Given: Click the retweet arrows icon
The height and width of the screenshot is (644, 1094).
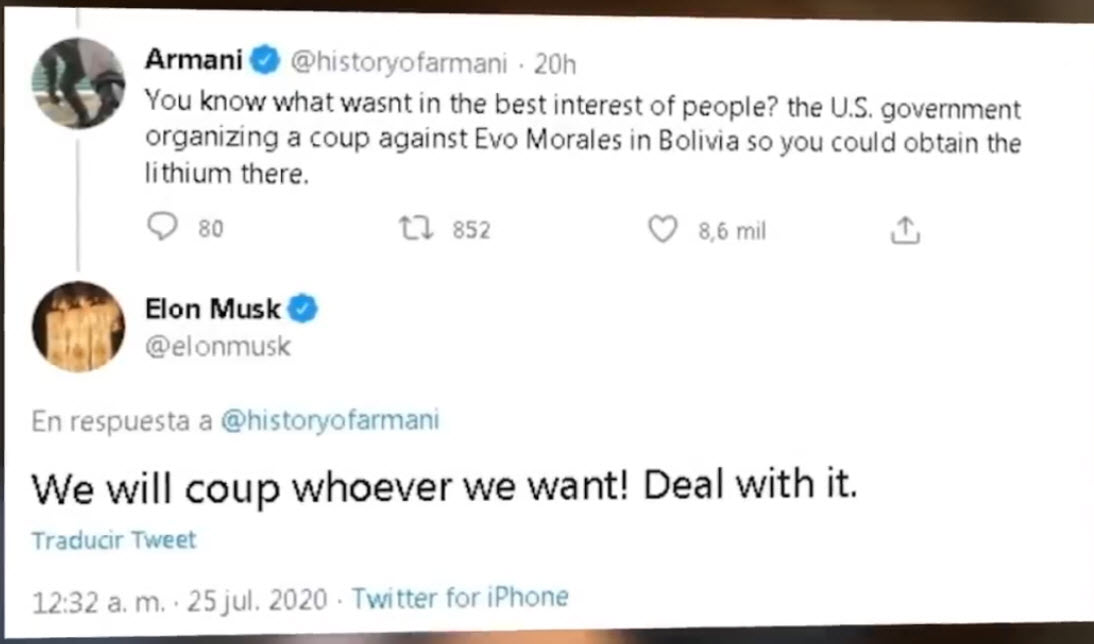Looking at the screenshot, I should [411, 230].
